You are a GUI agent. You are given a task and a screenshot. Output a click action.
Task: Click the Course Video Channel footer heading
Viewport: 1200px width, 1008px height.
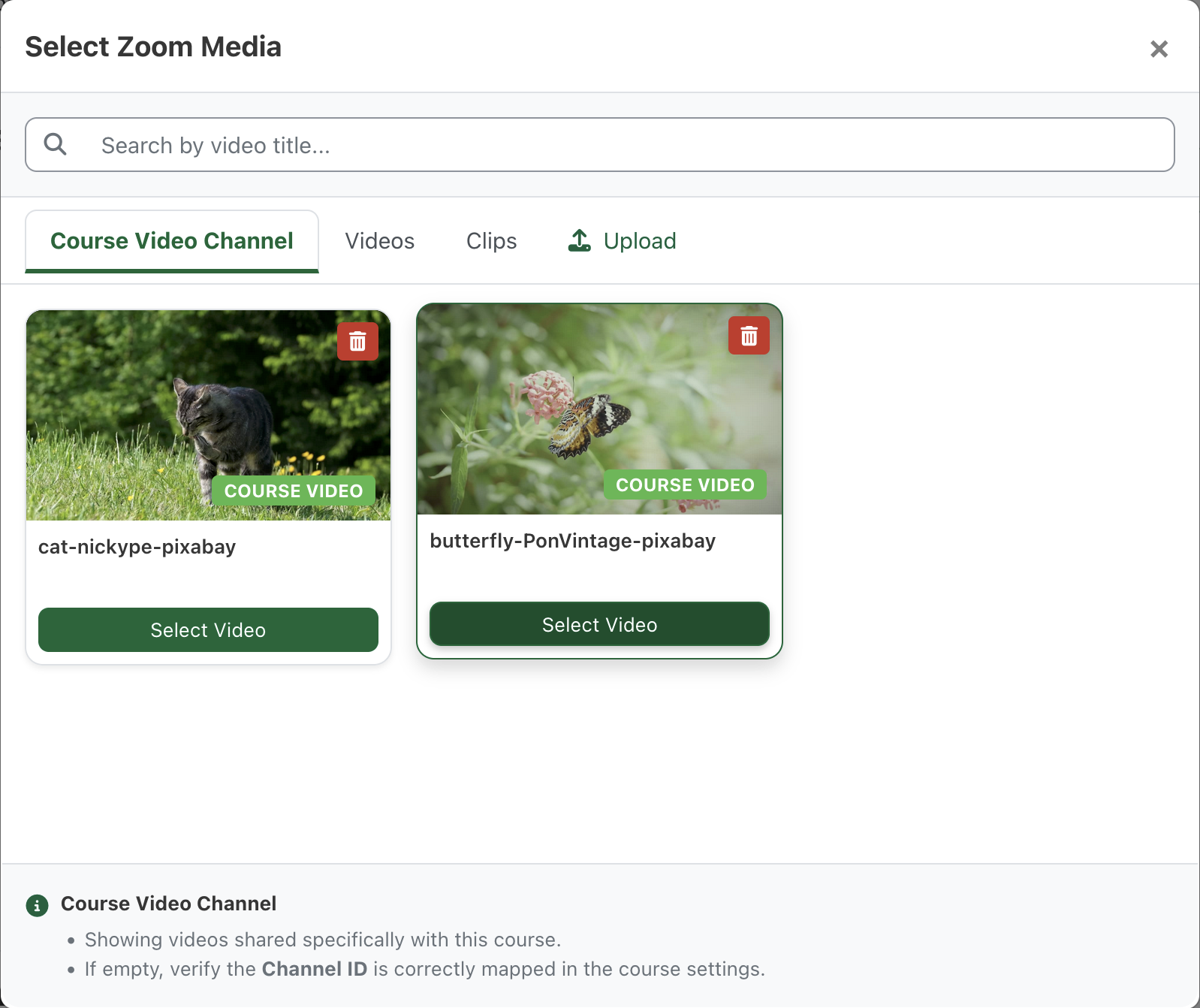point(168,904)
